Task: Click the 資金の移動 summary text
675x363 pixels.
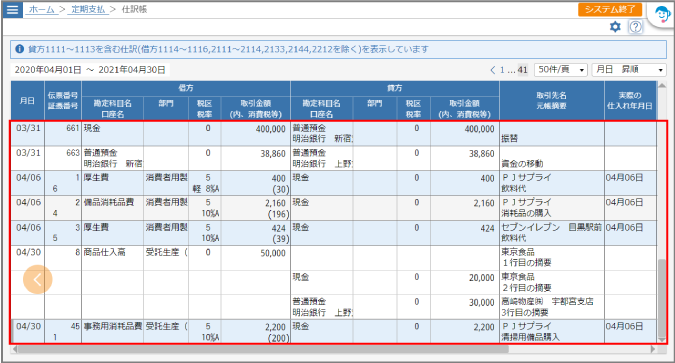Action: pyautogui.click(x=522, y=164)
